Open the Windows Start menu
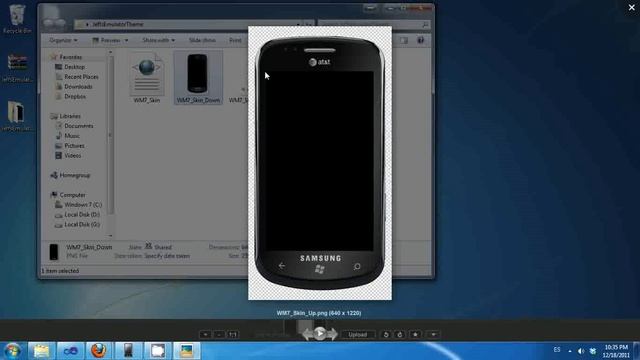The height and width of the screenshot is (360, 640). 12,351
